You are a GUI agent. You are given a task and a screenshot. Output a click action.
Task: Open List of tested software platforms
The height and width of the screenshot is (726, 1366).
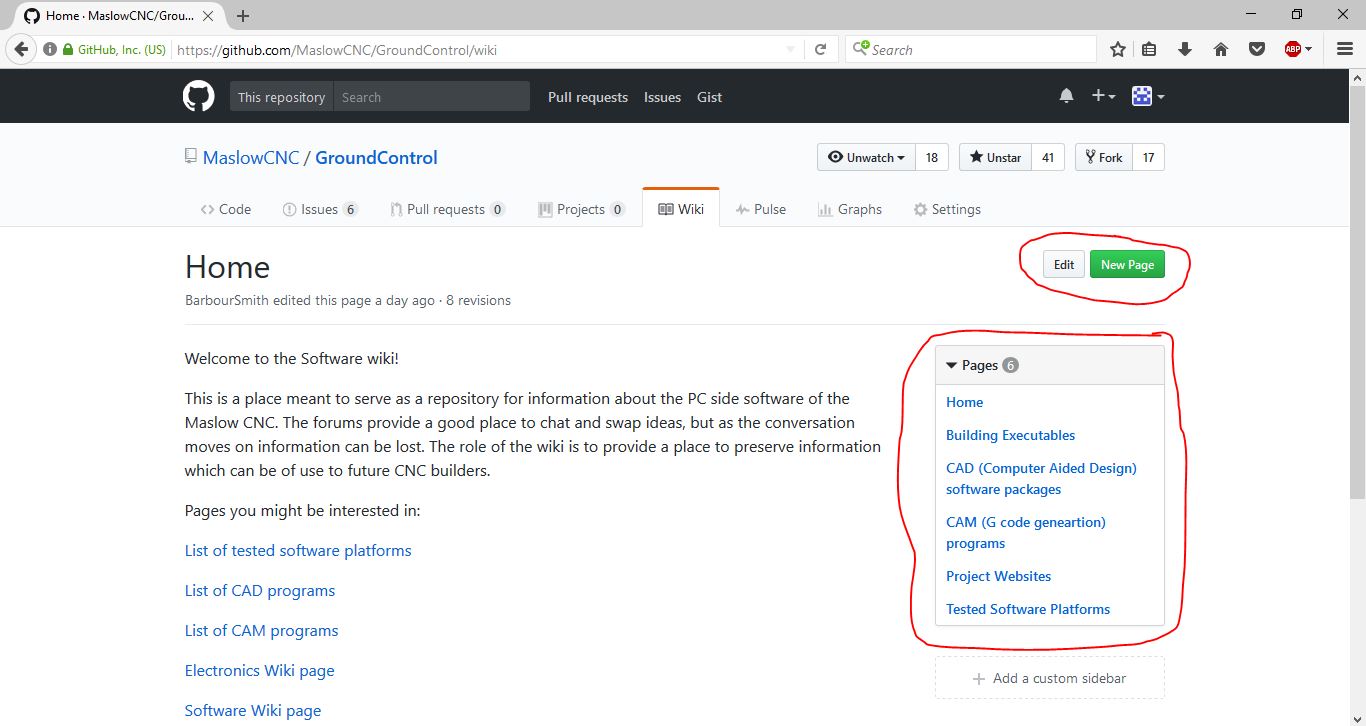point(298,551)
